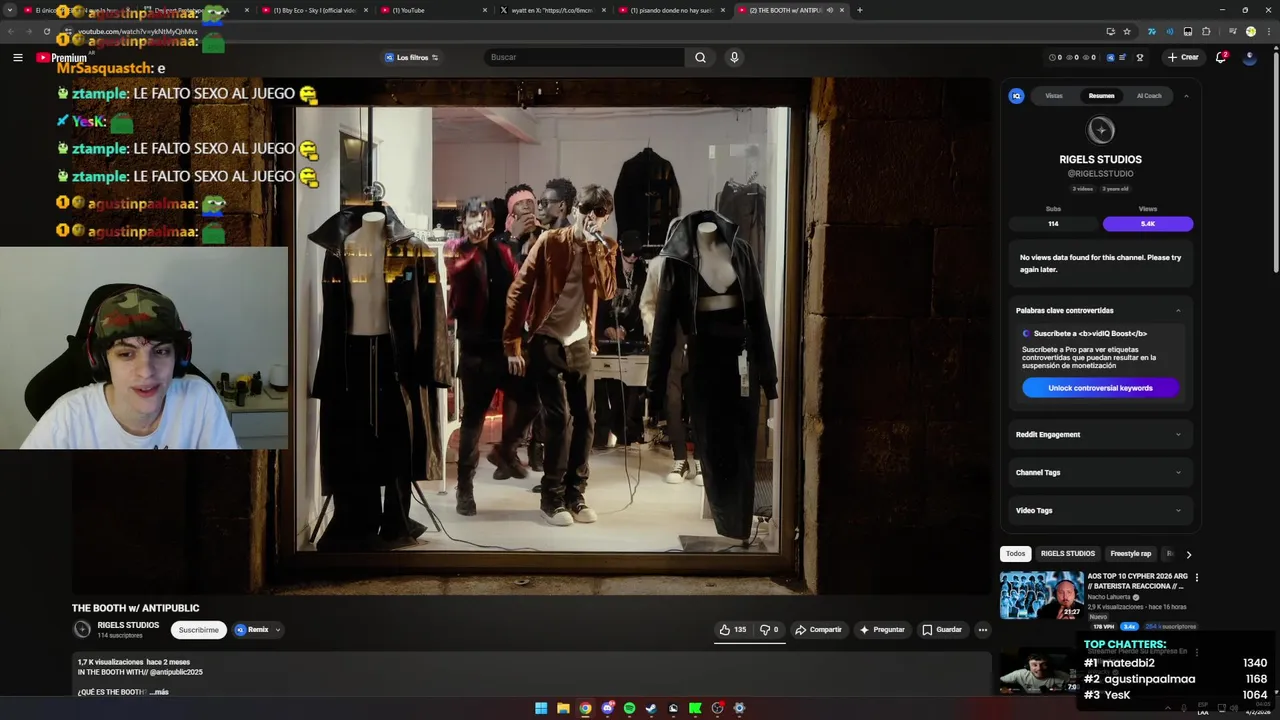Click the blue vidIQ icon in the header
The width and height of the screenshot is (1280, 720).
[1110, 57]
